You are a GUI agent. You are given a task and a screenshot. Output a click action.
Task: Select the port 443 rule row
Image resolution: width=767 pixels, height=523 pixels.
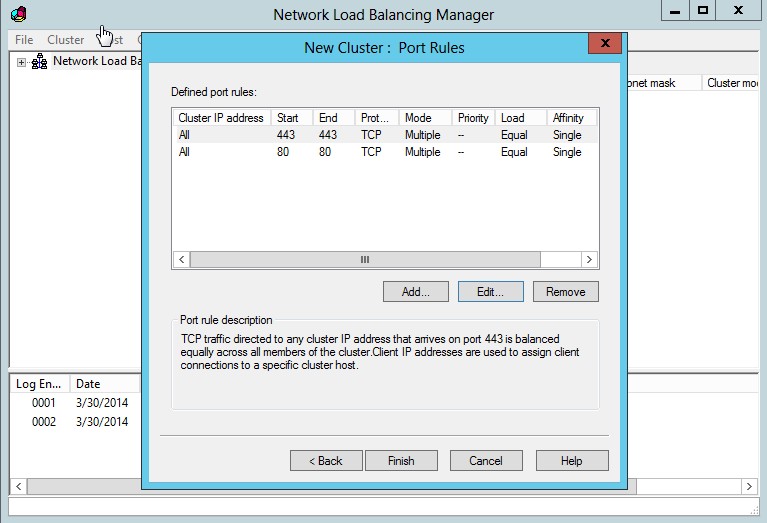[x=380, y=135]
